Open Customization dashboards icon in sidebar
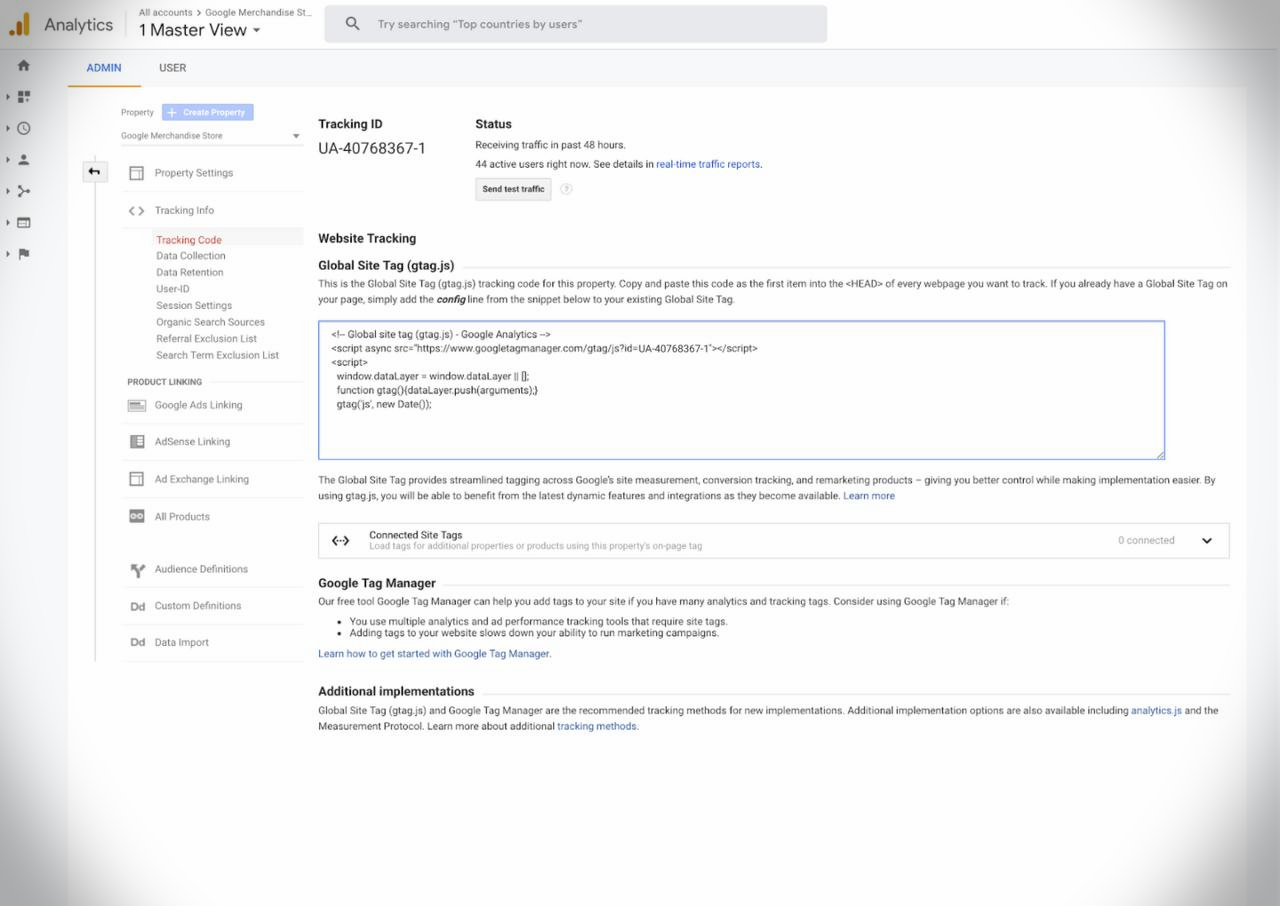Image resolution: width=1280 pixels, height=906 pixels. [24, 97]
